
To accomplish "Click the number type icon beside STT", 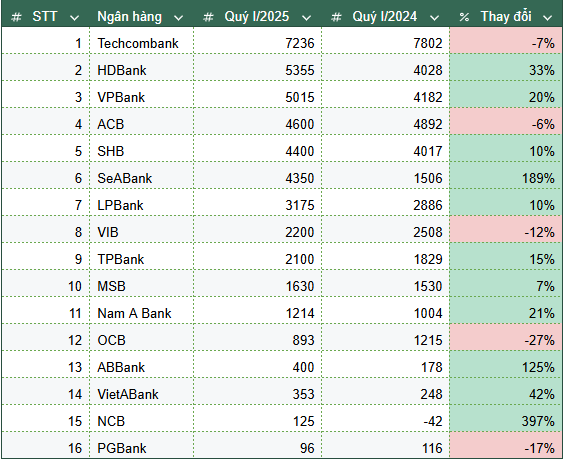I will 16,17.
